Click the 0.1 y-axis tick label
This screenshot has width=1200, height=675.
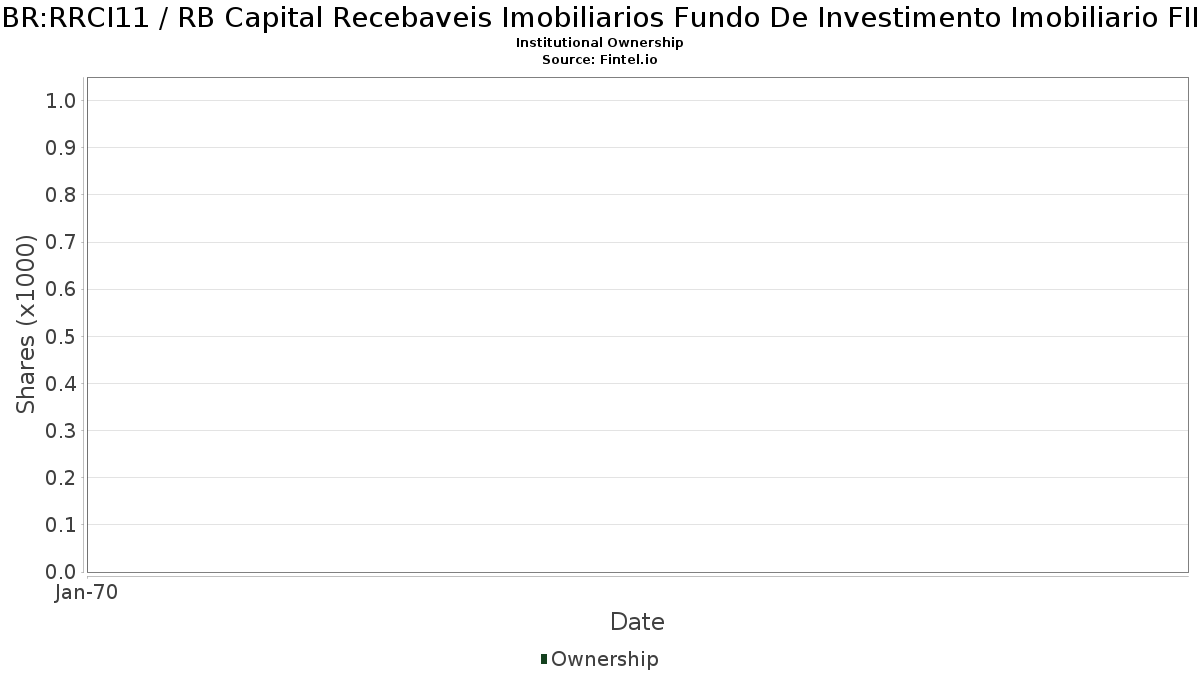tap(61, 524)
